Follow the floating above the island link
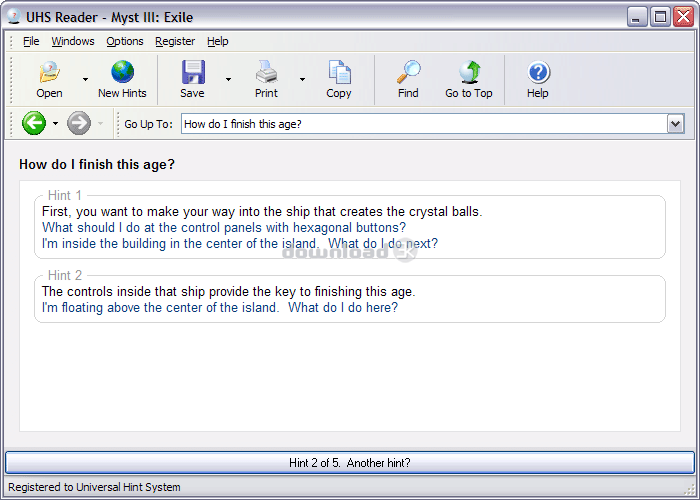 (x=219, y=307)
